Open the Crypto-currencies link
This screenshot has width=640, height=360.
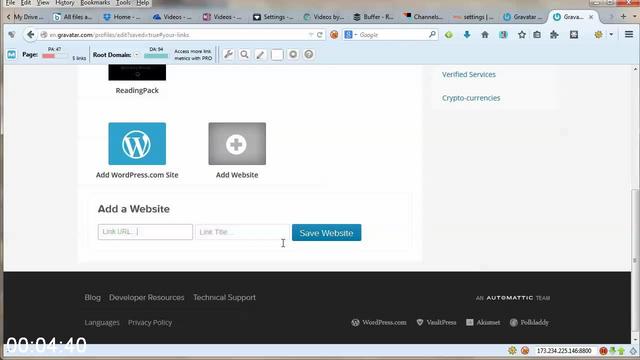[x=471, y=98]
